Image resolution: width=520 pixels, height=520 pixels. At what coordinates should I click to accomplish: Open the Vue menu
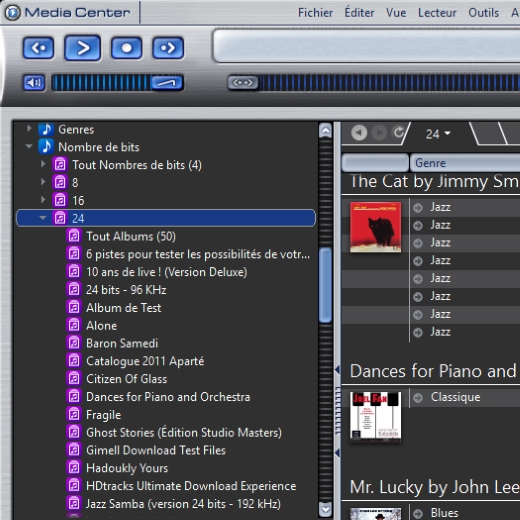[x=396, y=13]
